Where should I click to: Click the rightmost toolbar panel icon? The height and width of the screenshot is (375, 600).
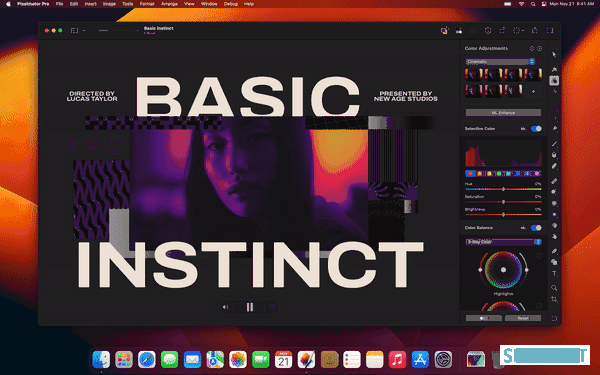[x=550, y=31]
